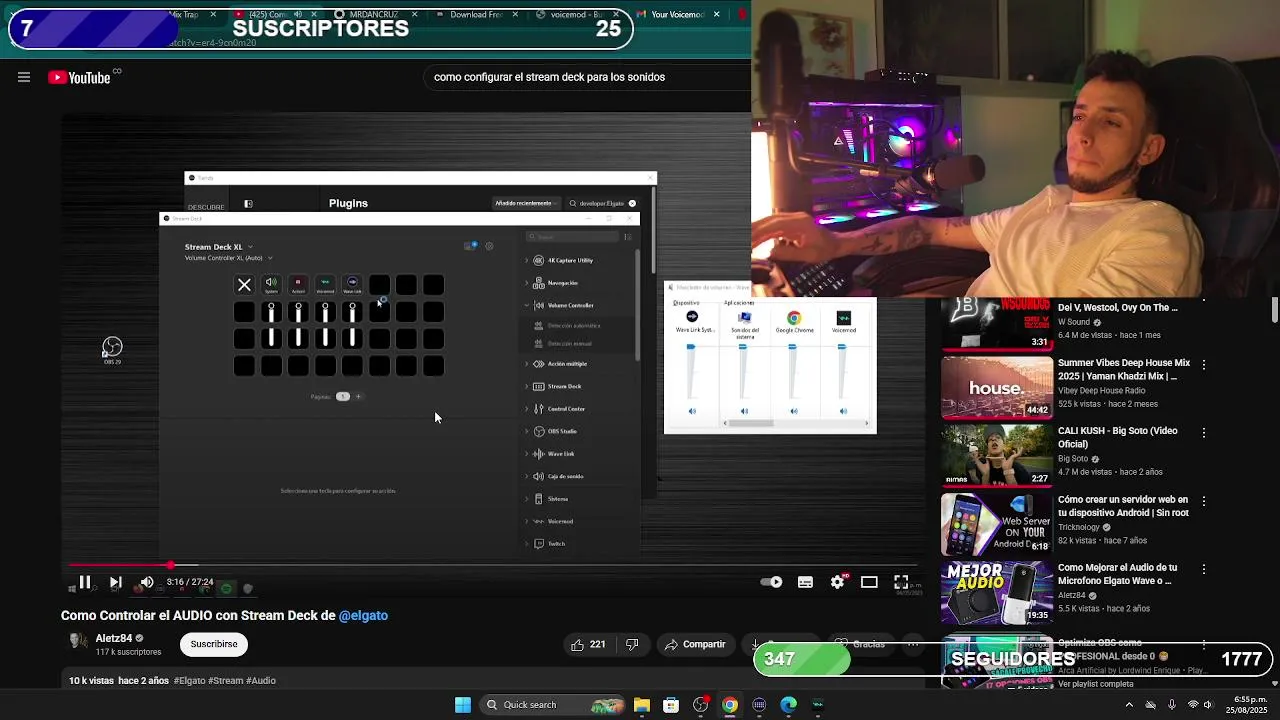Click the Stream Deck store icon in video

click(471, 246)
